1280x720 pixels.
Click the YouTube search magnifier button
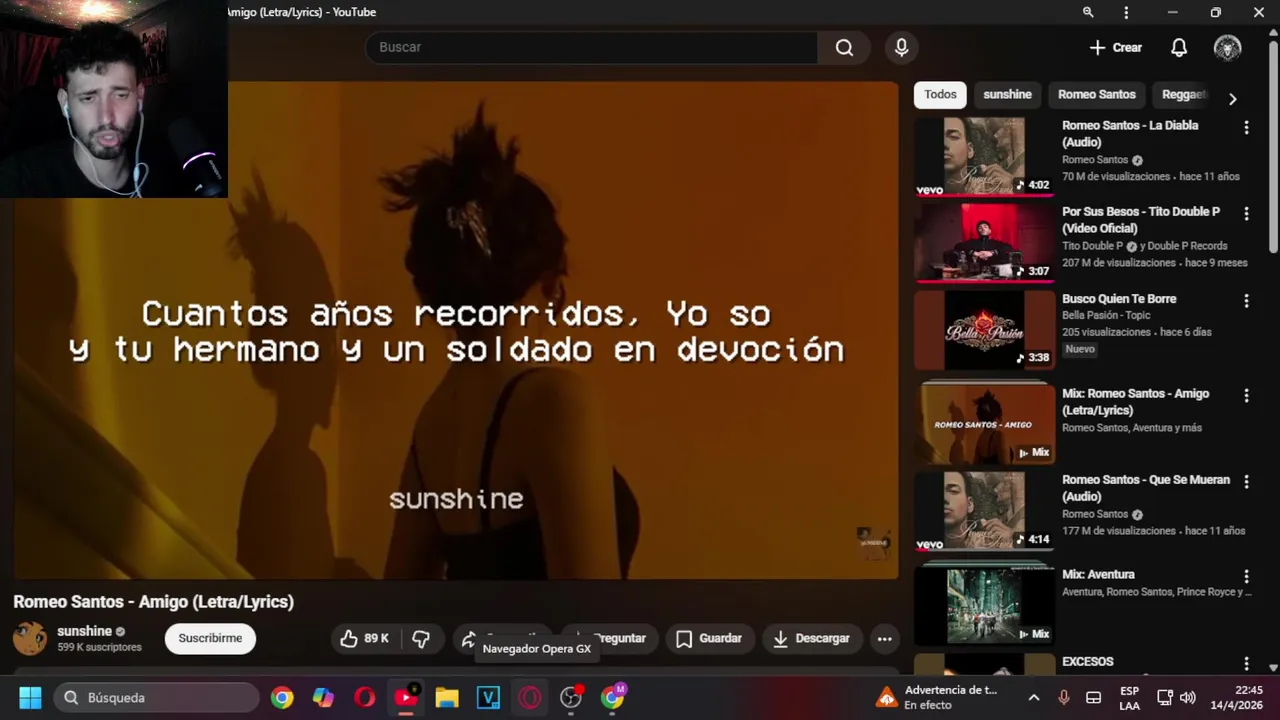[844, 47]
